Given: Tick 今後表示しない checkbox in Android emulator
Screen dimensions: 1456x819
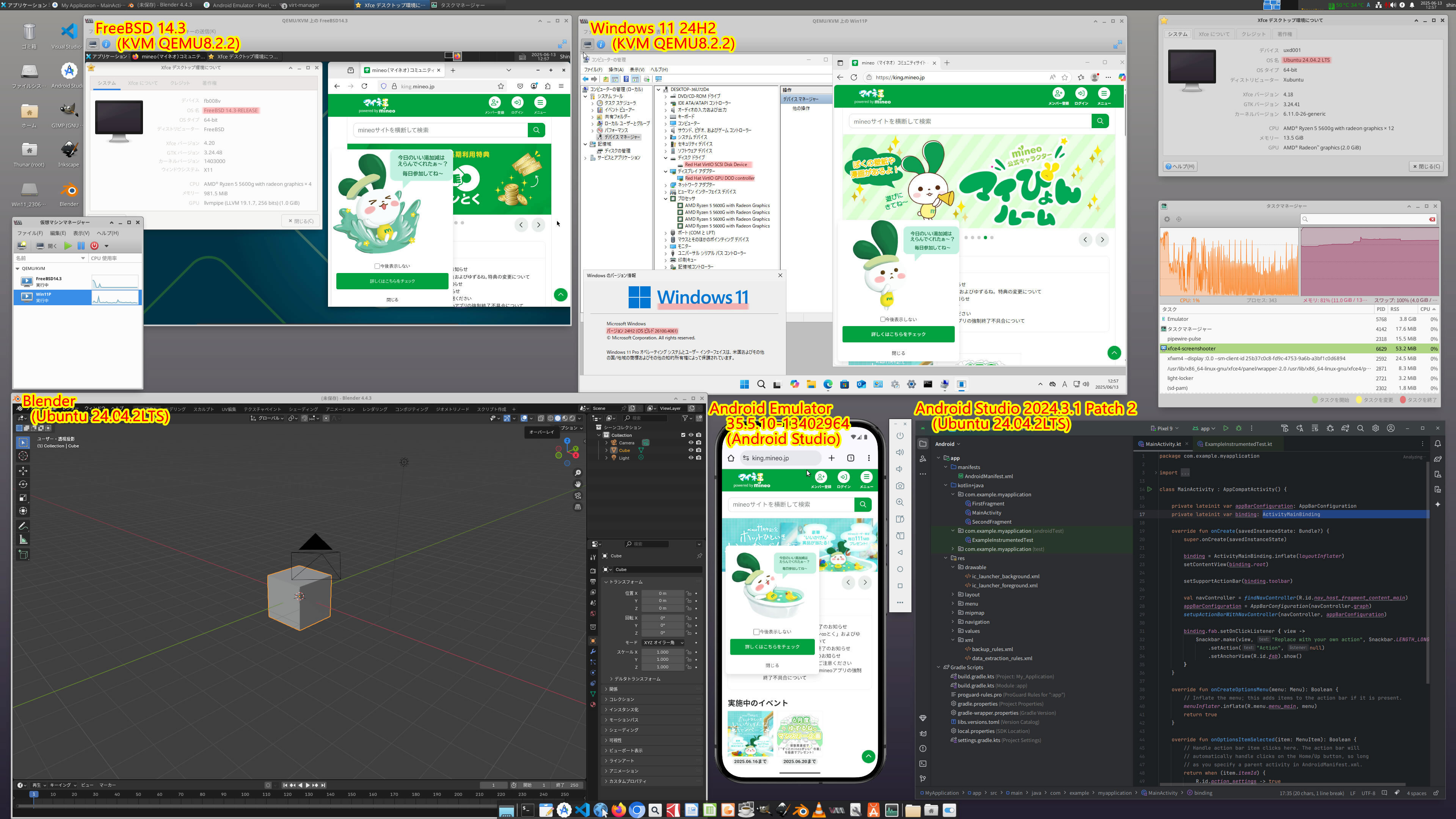Looking at the screenshot, I should 756,632.
